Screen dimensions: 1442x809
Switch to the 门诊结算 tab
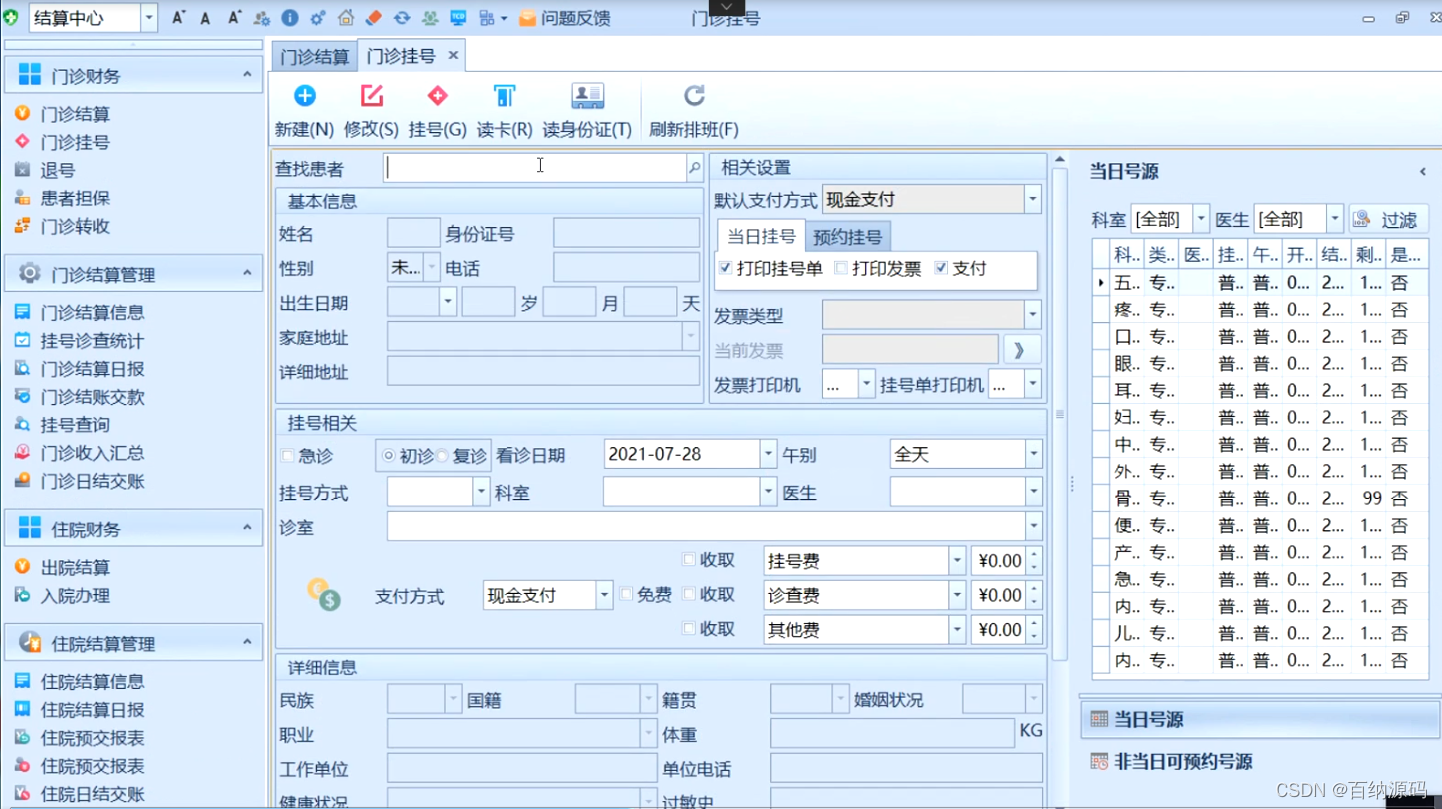(x=314, y=56)
